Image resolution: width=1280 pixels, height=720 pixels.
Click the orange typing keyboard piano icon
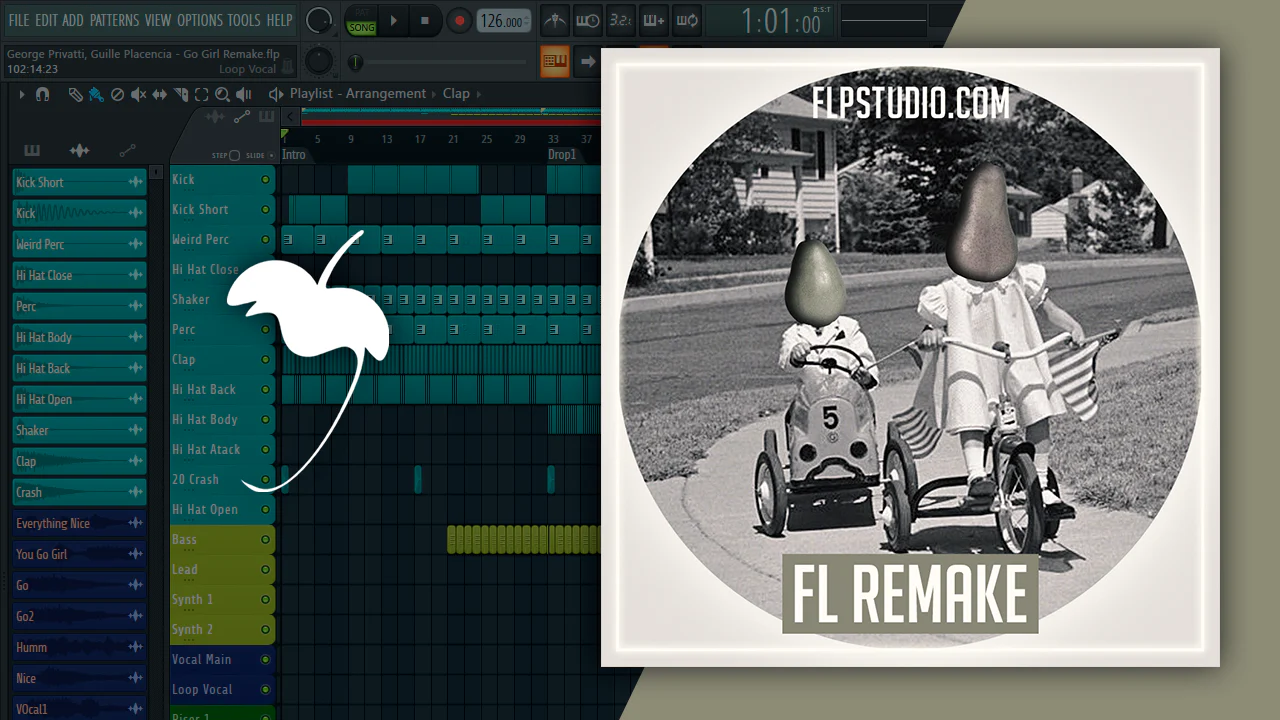555,62
